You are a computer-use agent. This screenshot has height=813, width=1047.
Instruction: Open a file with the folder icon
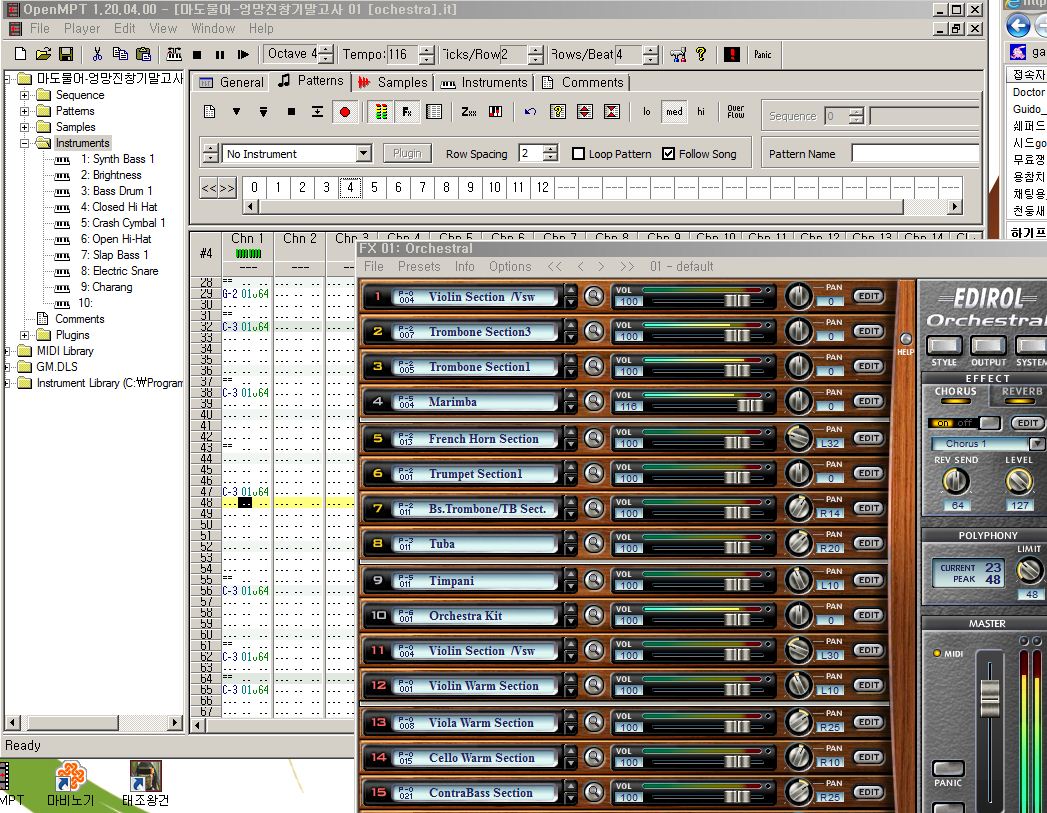(43, 55)
